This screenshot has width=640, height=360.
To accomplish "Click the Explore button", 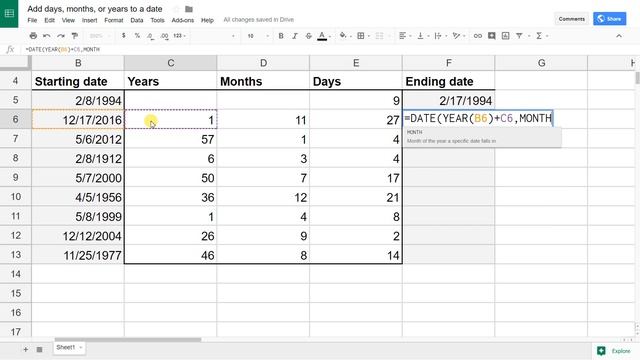I will coord(614,351).
